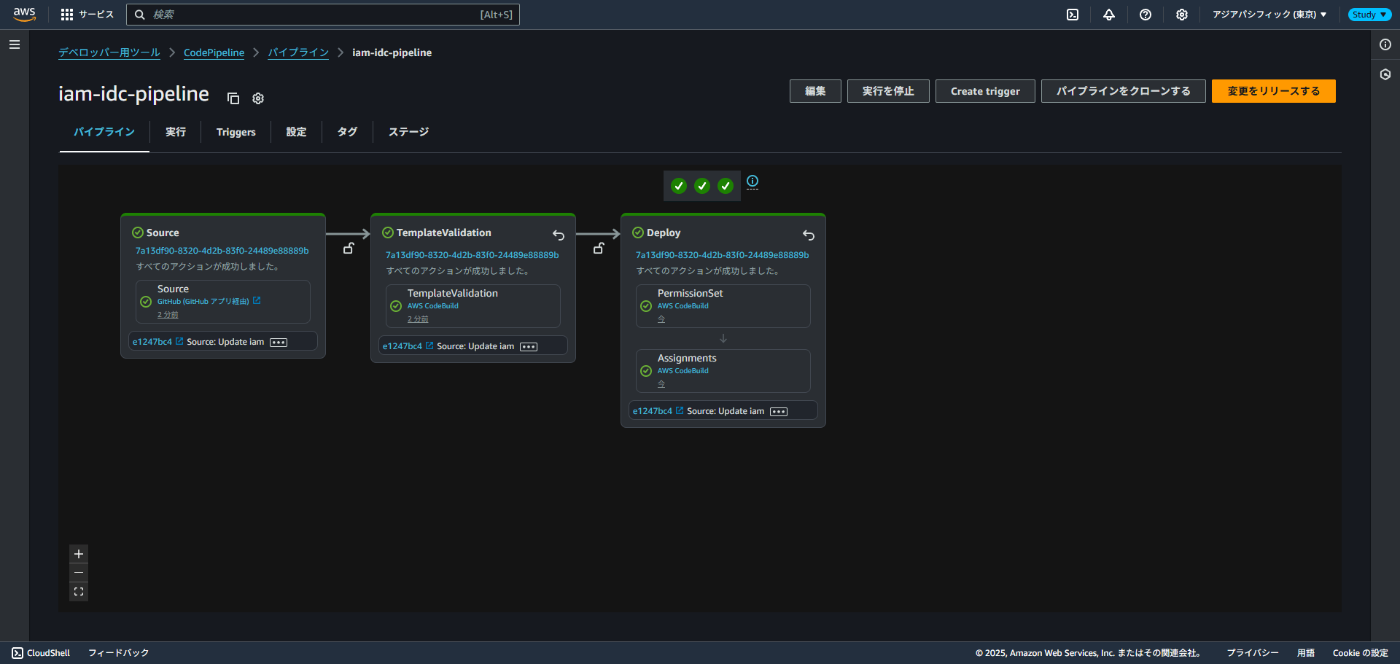
Task: Switch to the 設定 tab
Action: [x=296, y=132]
